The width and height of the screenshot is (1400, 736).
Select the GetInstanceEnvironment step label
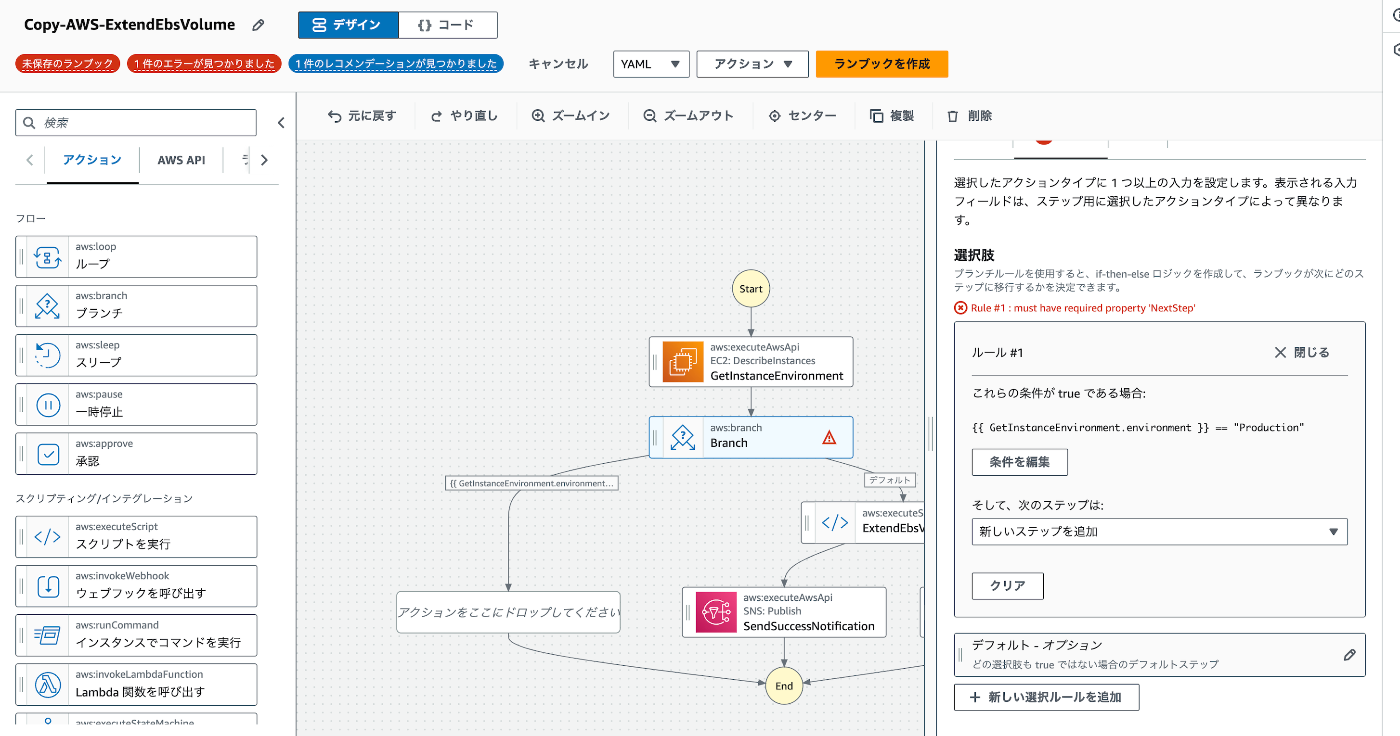[777, 376]
